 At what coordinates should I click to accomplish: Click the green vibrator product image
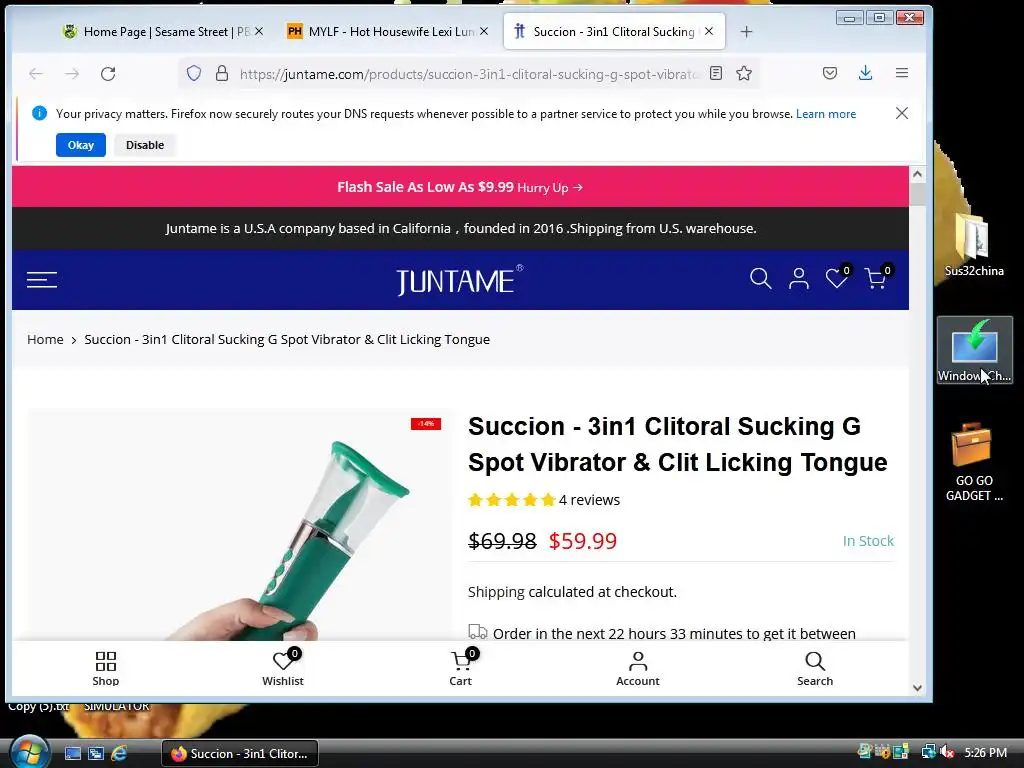239,524
